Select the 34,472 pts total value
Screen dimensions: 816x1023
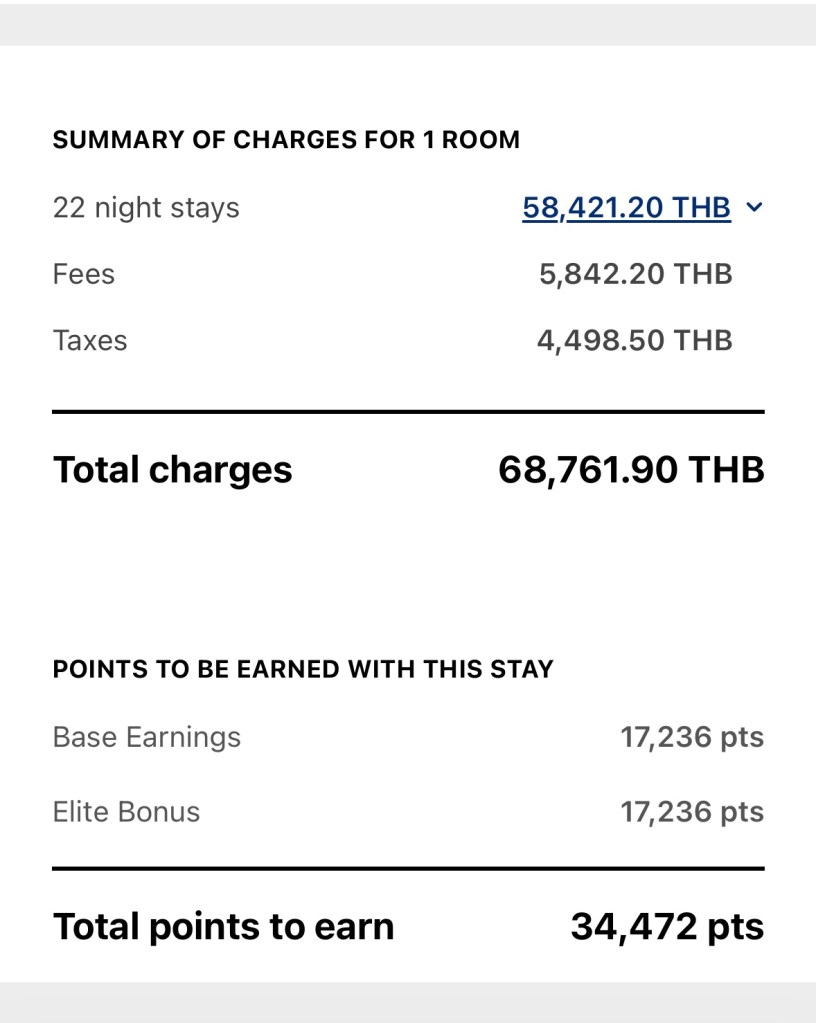(x=667, y=926)
